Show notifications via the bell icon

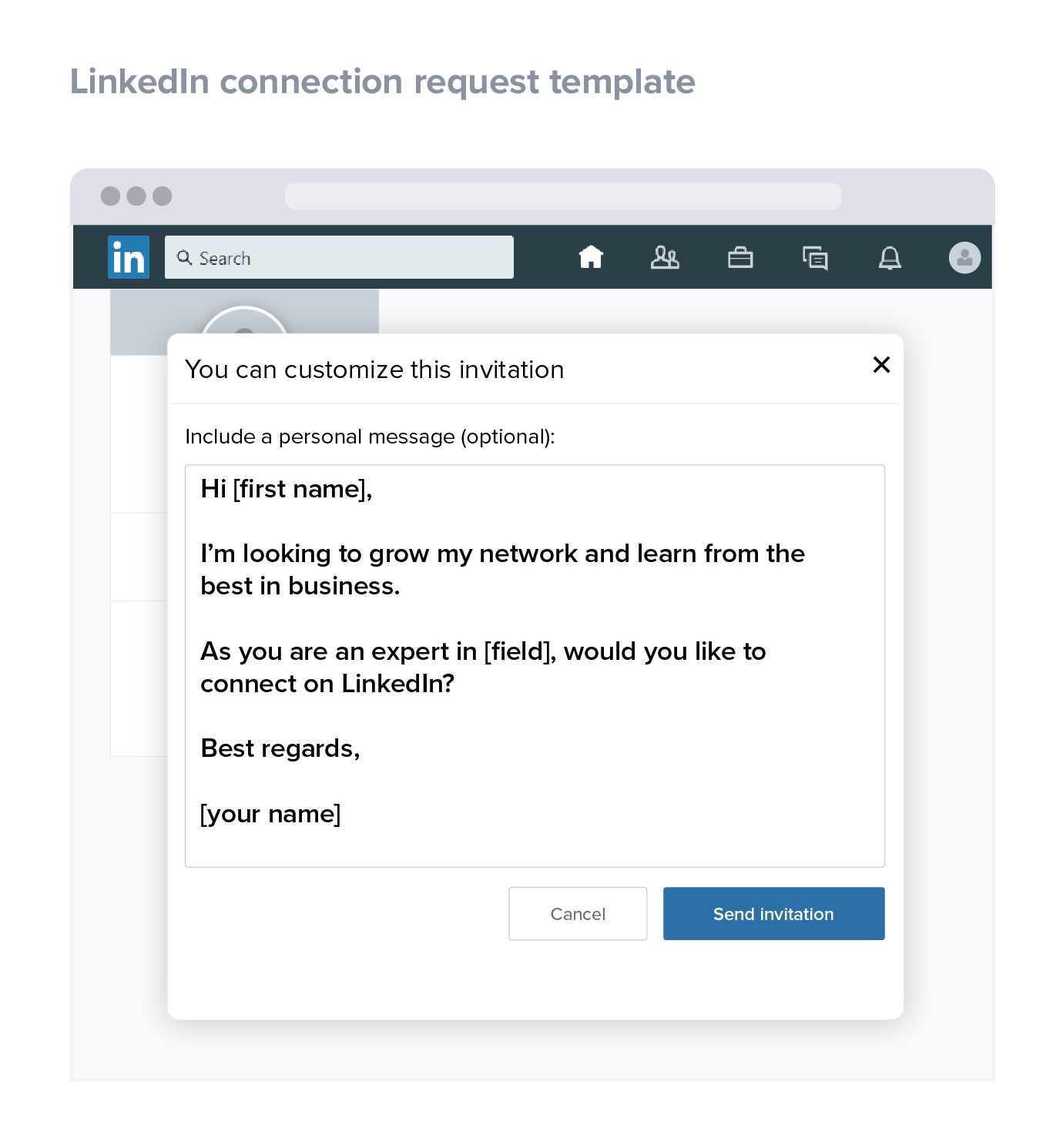890,257
